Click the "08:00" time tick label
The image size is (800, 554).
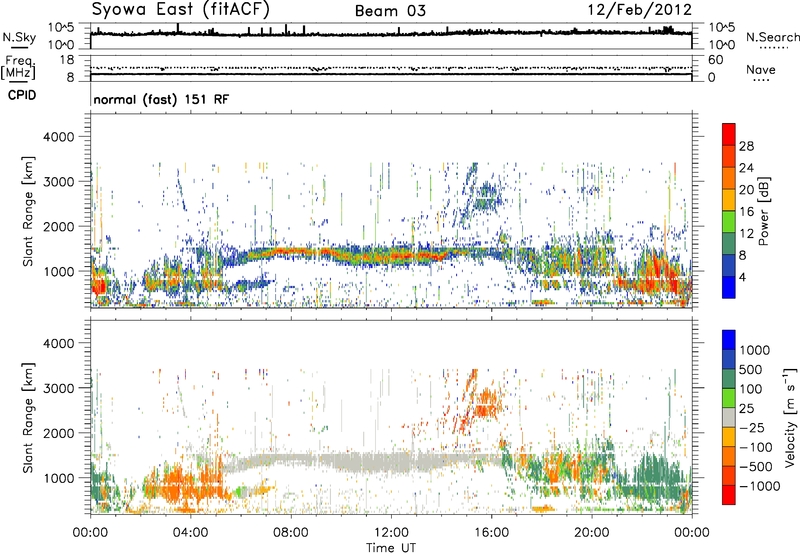[x=291, y=533]
